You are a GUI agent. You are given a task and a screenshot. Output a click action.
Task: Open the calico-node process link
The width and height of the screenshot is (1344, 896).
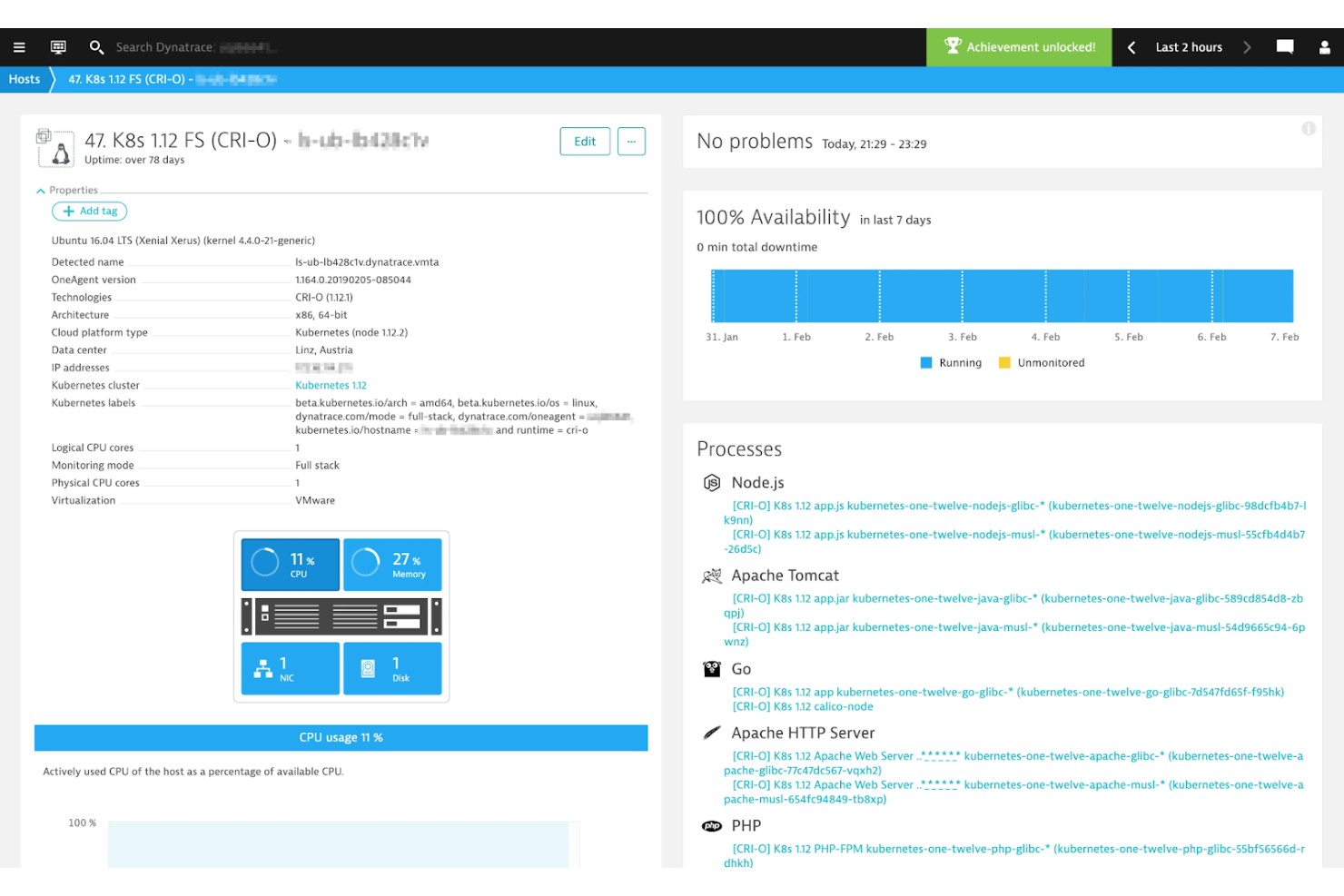(803, 706)
